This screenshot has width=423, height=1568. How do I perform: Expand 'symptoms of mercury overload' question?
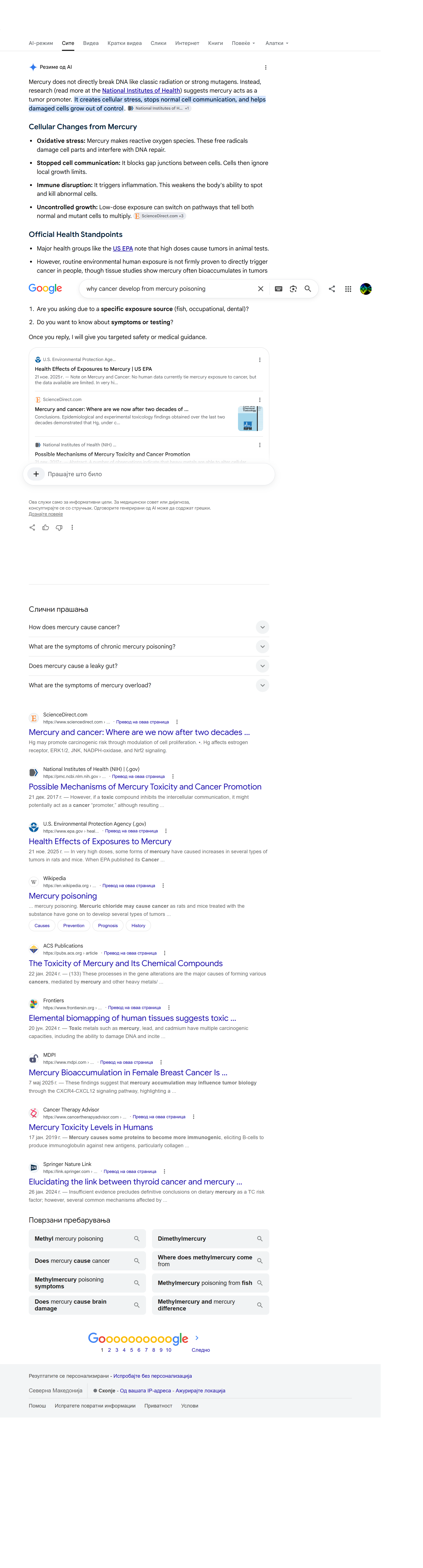click(x=262, y=685)
